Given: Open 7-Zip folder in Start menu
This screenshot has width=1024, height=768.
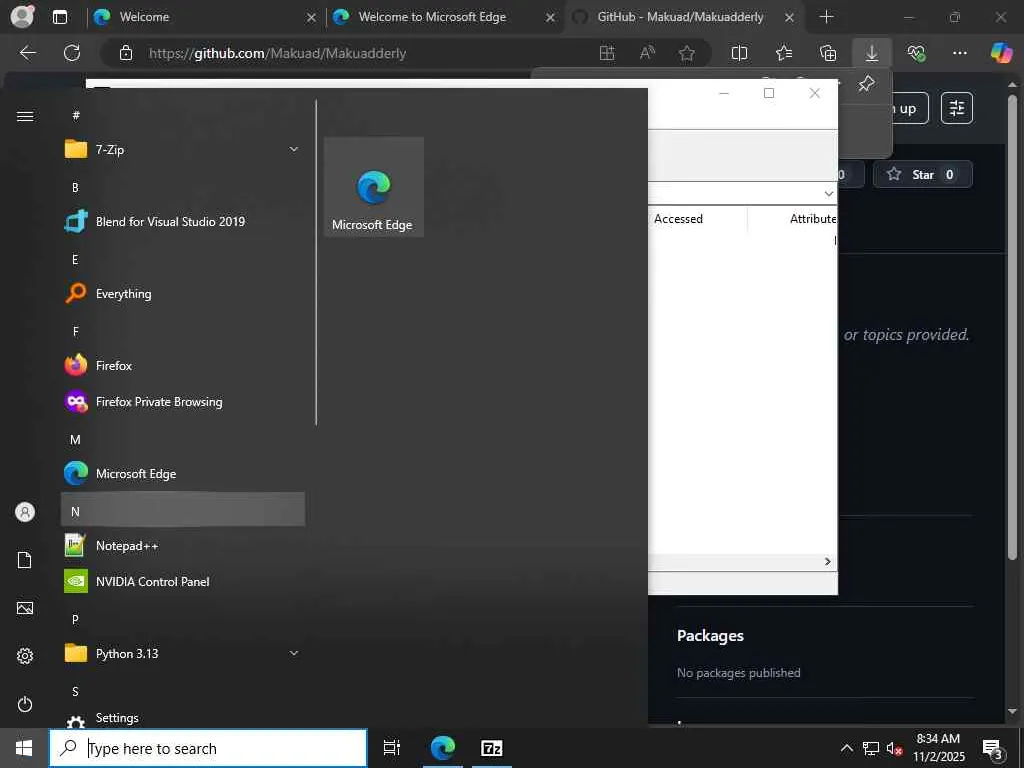Looking at the screenshot, I should click(x=183, y=150).
